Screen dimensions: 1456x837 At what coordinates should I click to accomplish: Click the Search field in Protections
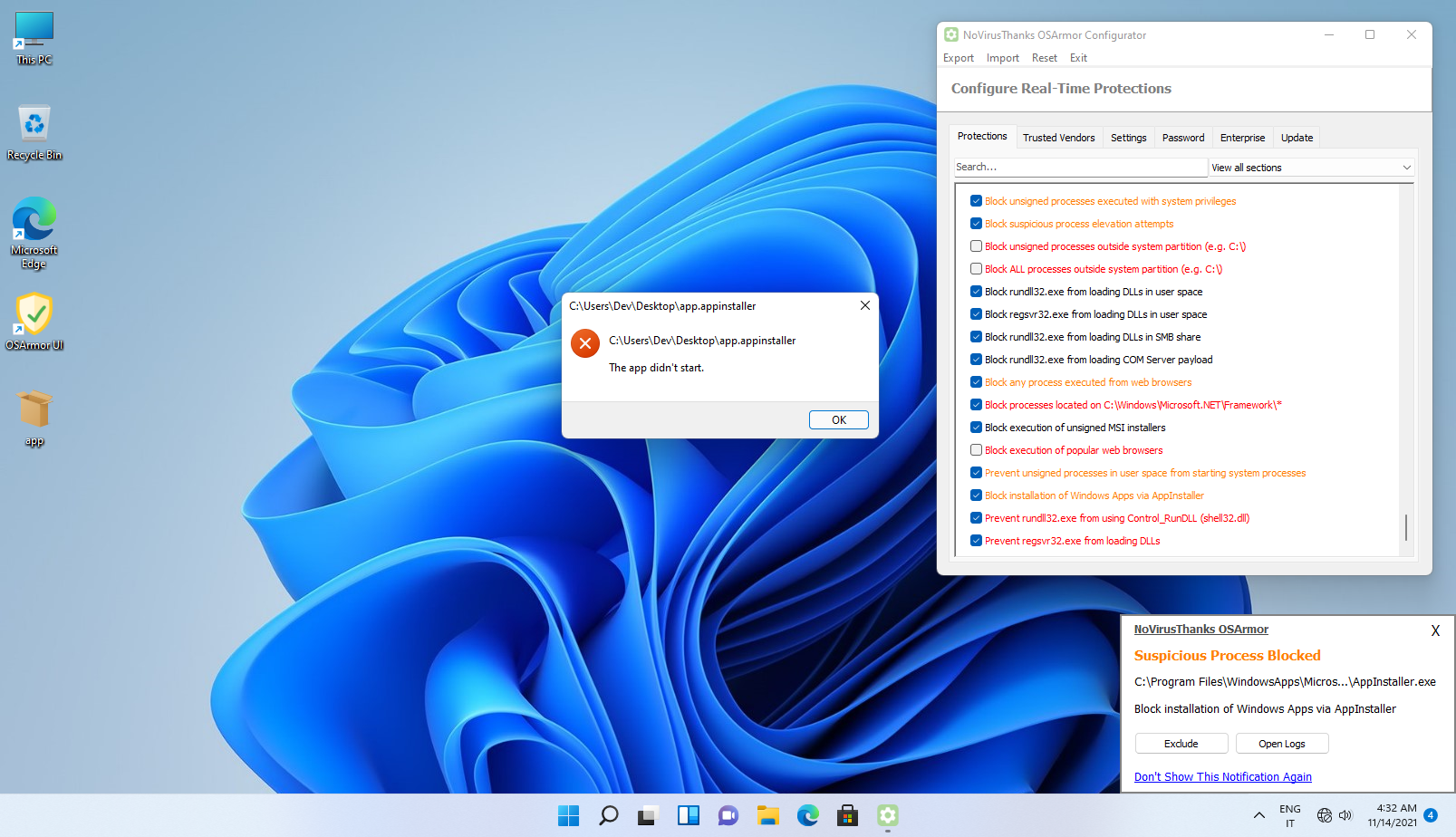(1078, 168)
